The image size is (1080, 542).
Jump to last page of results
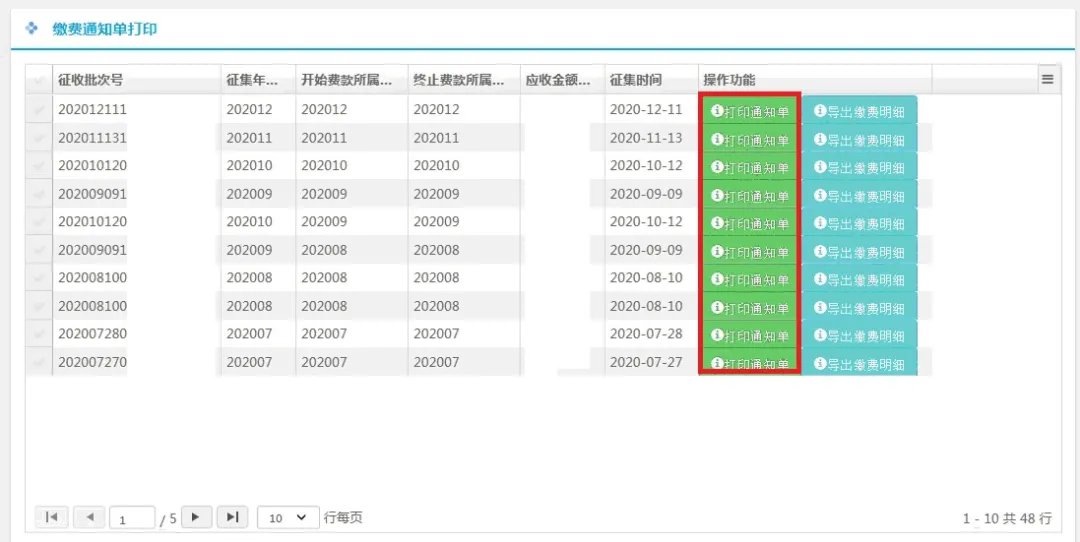point(232,517)
